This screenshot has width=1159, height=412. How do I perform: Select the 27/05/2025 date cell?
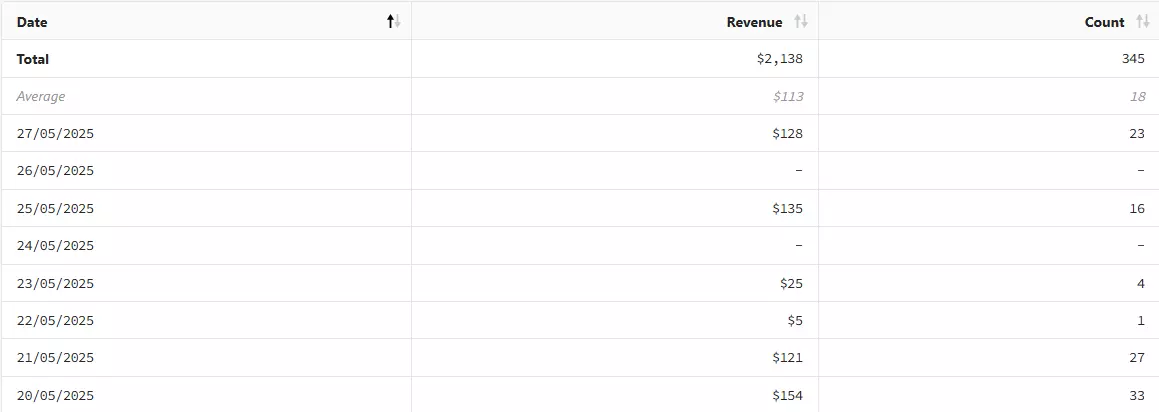(55, 134)
